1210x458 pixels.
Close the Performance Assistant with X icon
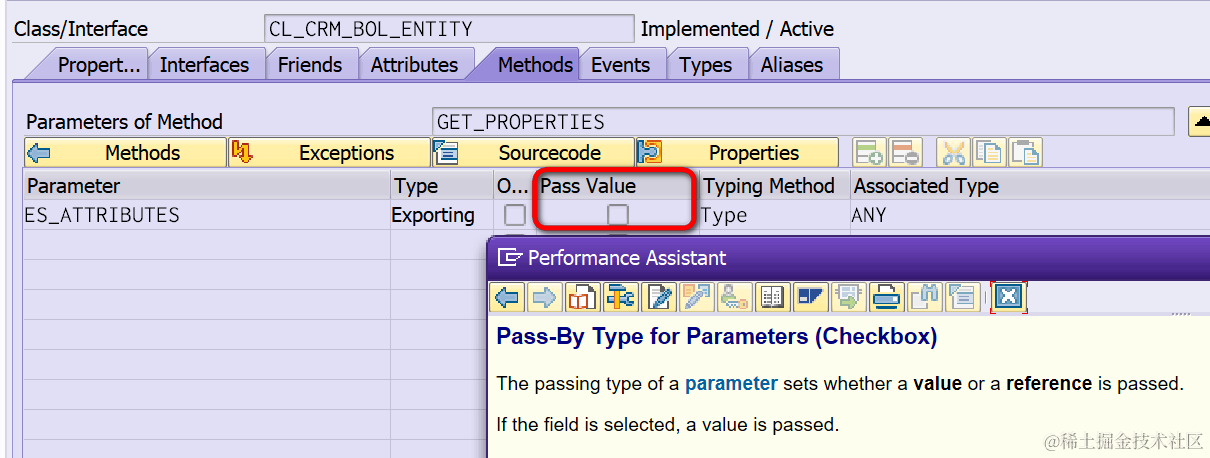(1008, 297)
